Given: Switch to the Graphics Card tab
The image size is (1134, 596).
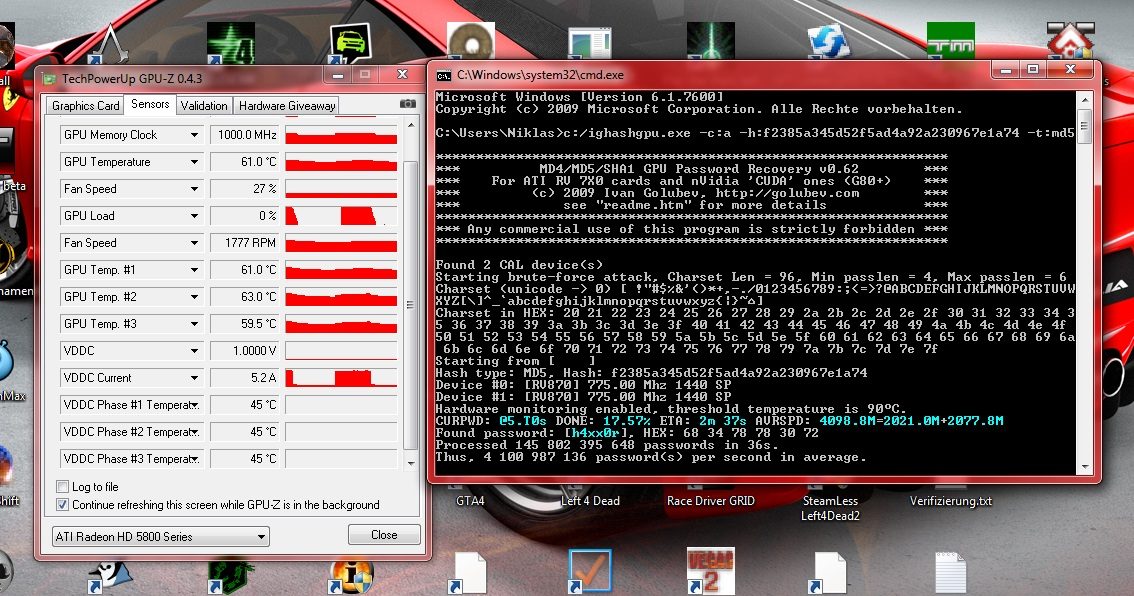Looking at the screenshot, I should point(85,106).
